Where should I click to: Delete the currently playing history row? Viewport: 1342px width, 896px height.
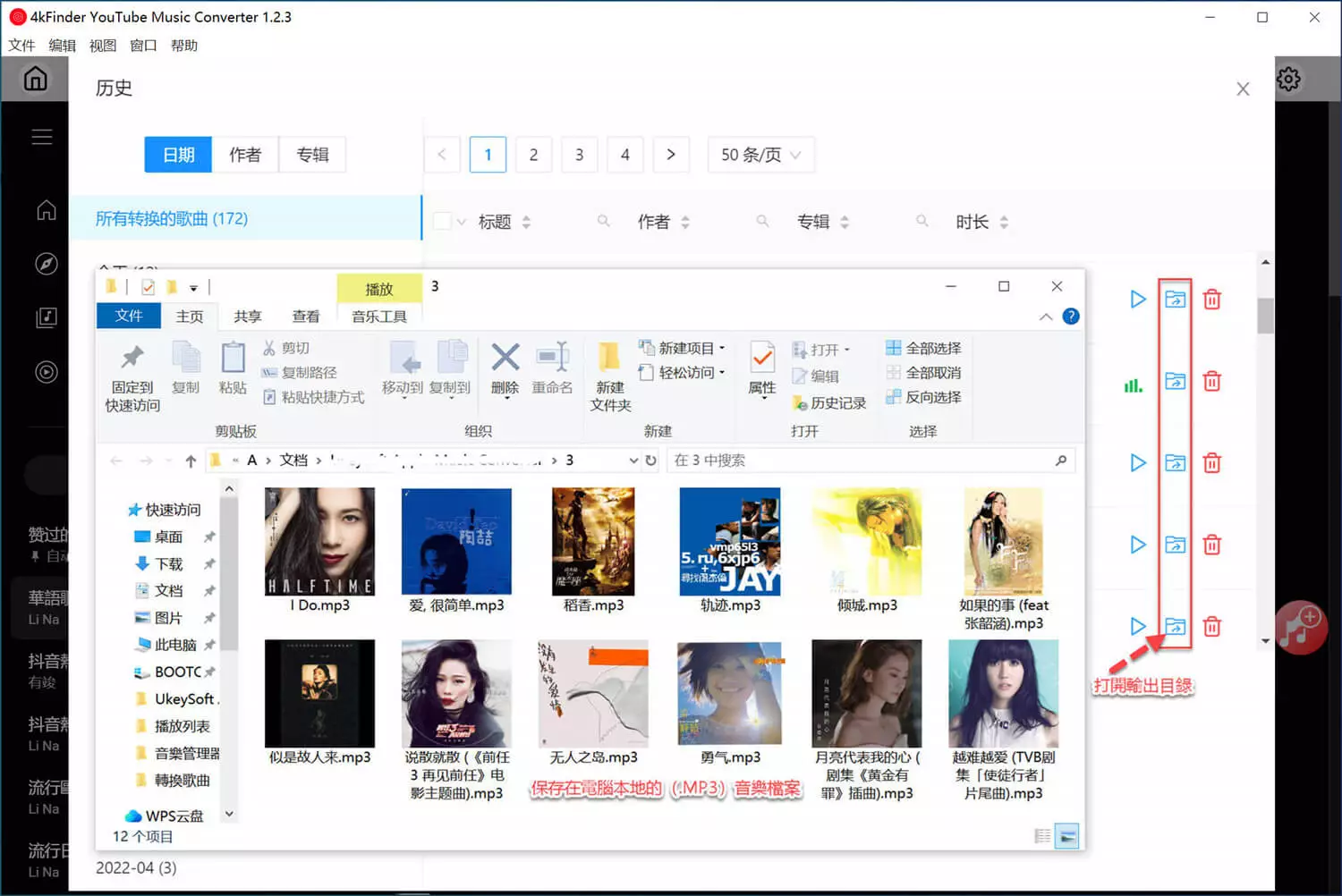tap(1212, 381)
